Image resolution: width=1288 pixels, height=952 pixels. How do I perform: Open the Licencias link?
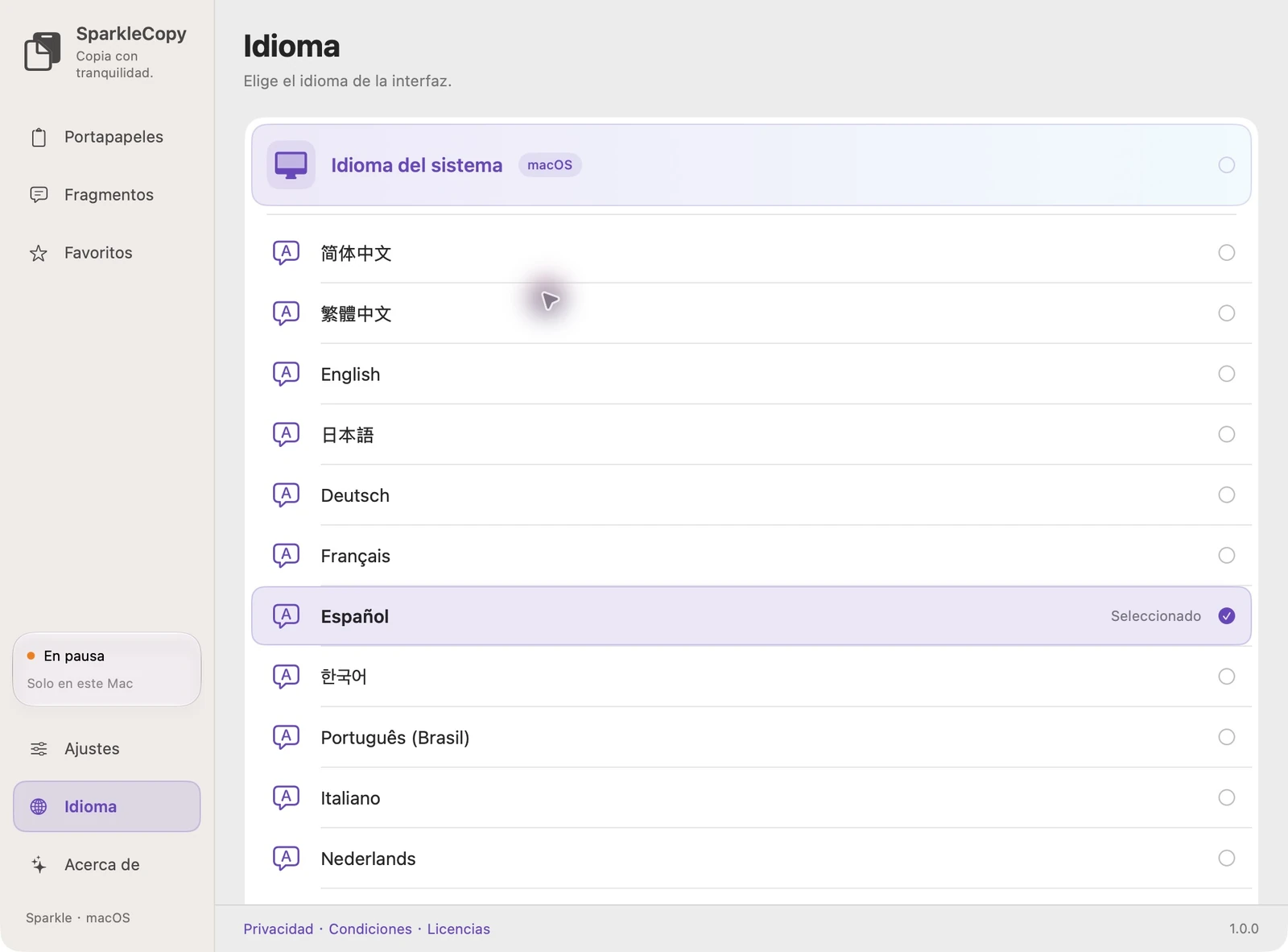459,929
